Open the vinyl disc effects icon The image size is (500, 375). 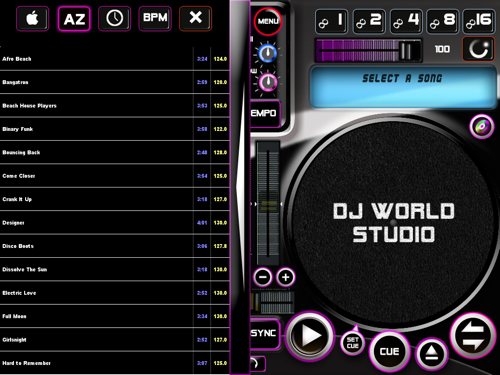click(x=482, y=126)
